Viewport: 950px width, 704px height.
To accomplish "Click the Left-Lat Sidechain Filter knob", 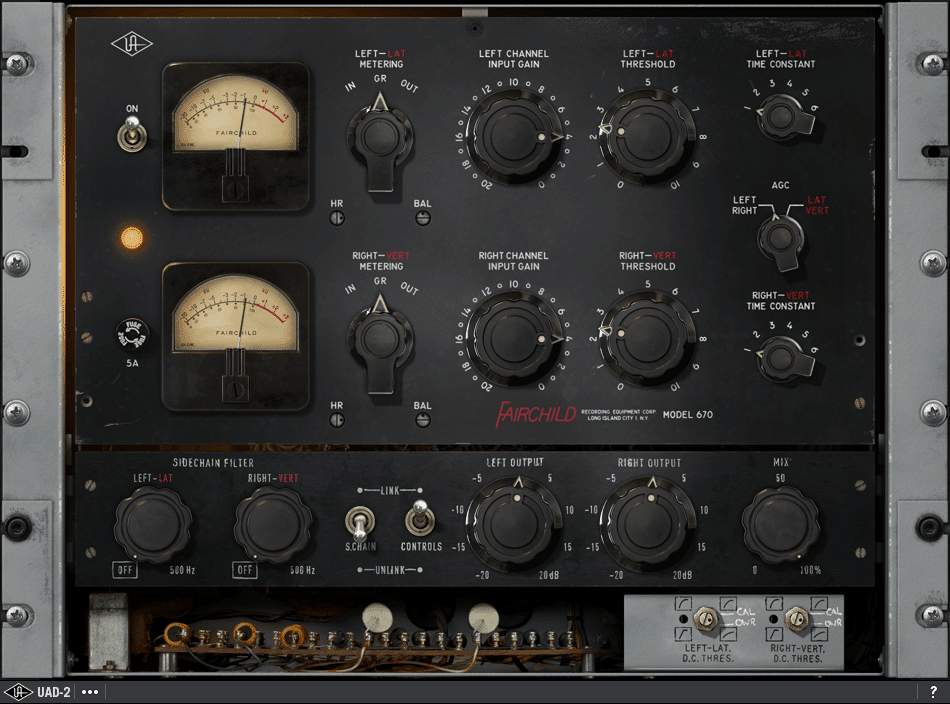I will pyautogui.click(x=153, y=524).
